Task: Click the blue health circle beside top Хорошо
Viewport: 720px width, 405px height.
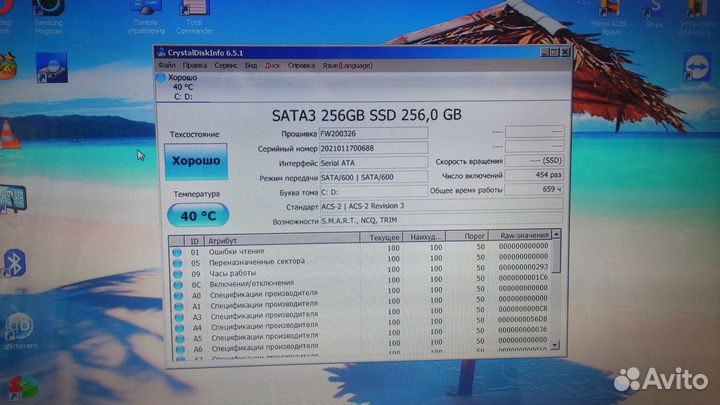Action: [161, 78]
